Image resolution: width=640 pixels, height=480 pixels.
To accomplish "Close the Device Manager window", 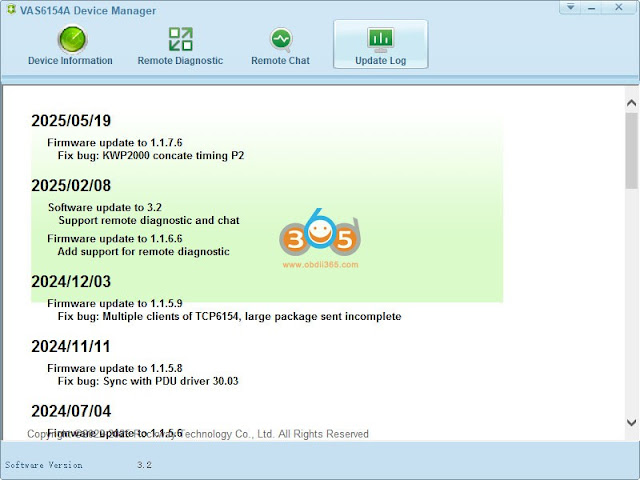I will click(x=619, y=7).
